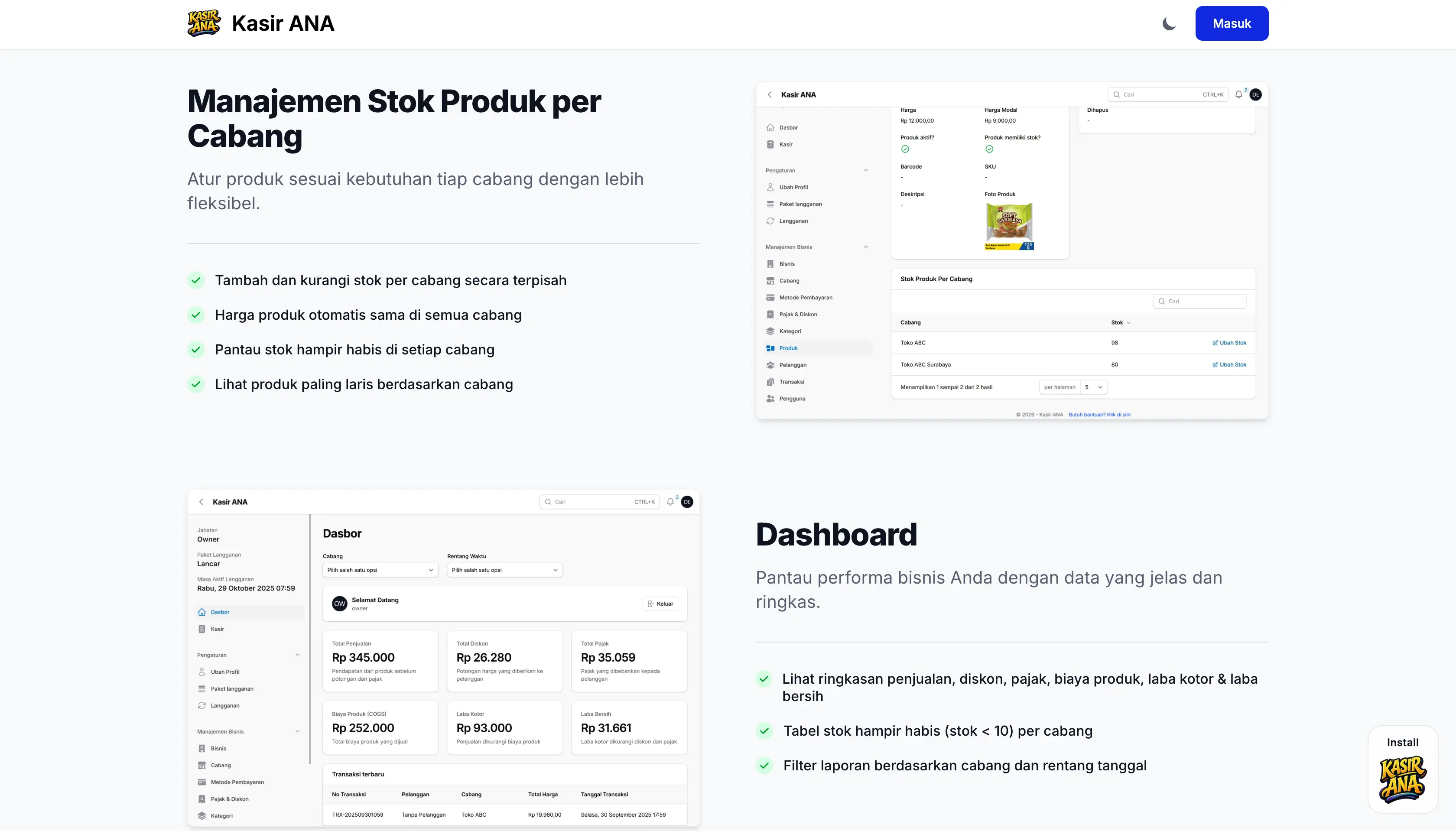This screenshot has height=831, width=1456.
Task: Click the Butuh bantuan? Klik di sini link
Action: click(x=1099, y=415)
